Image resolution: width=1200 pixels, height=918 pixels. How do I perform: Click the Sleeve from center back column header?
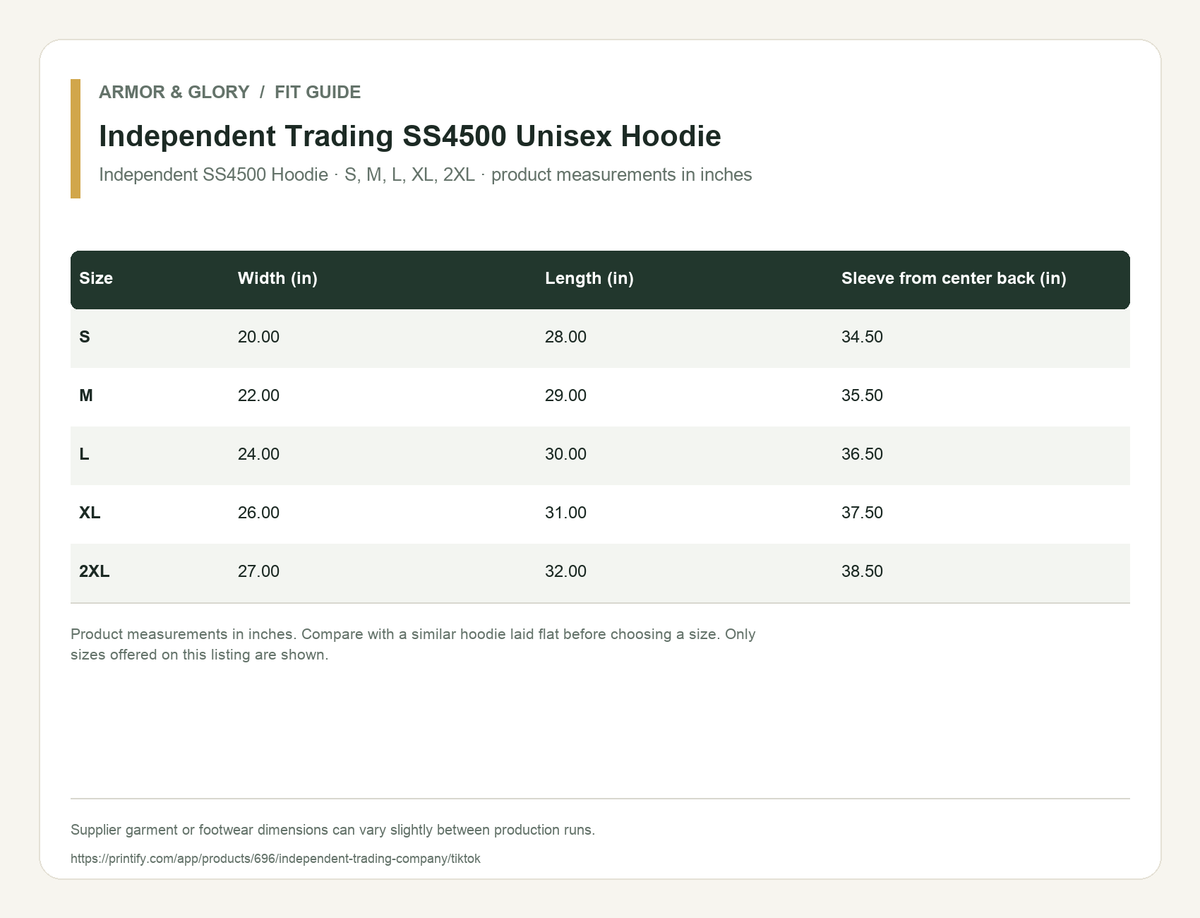[x=954, y=279]
